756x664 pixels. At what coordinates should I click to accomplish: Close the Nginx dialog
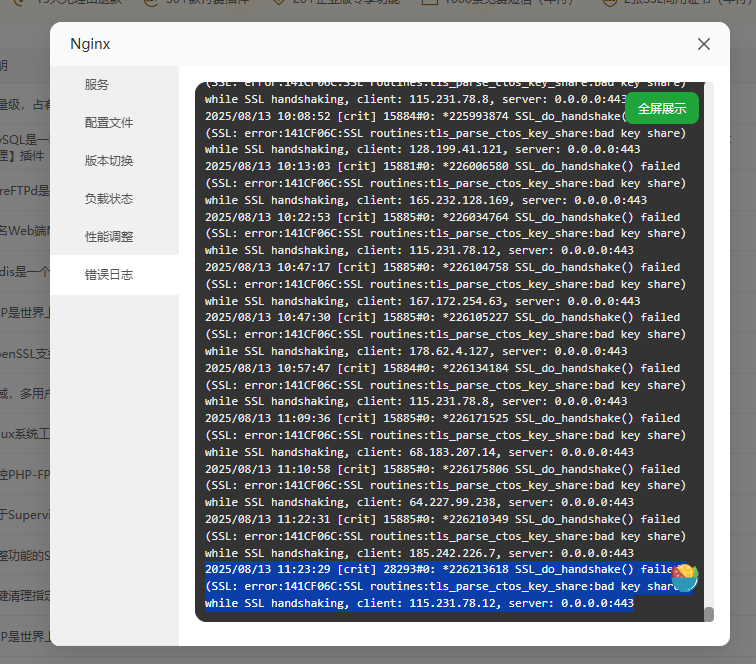tap(703, 44)
